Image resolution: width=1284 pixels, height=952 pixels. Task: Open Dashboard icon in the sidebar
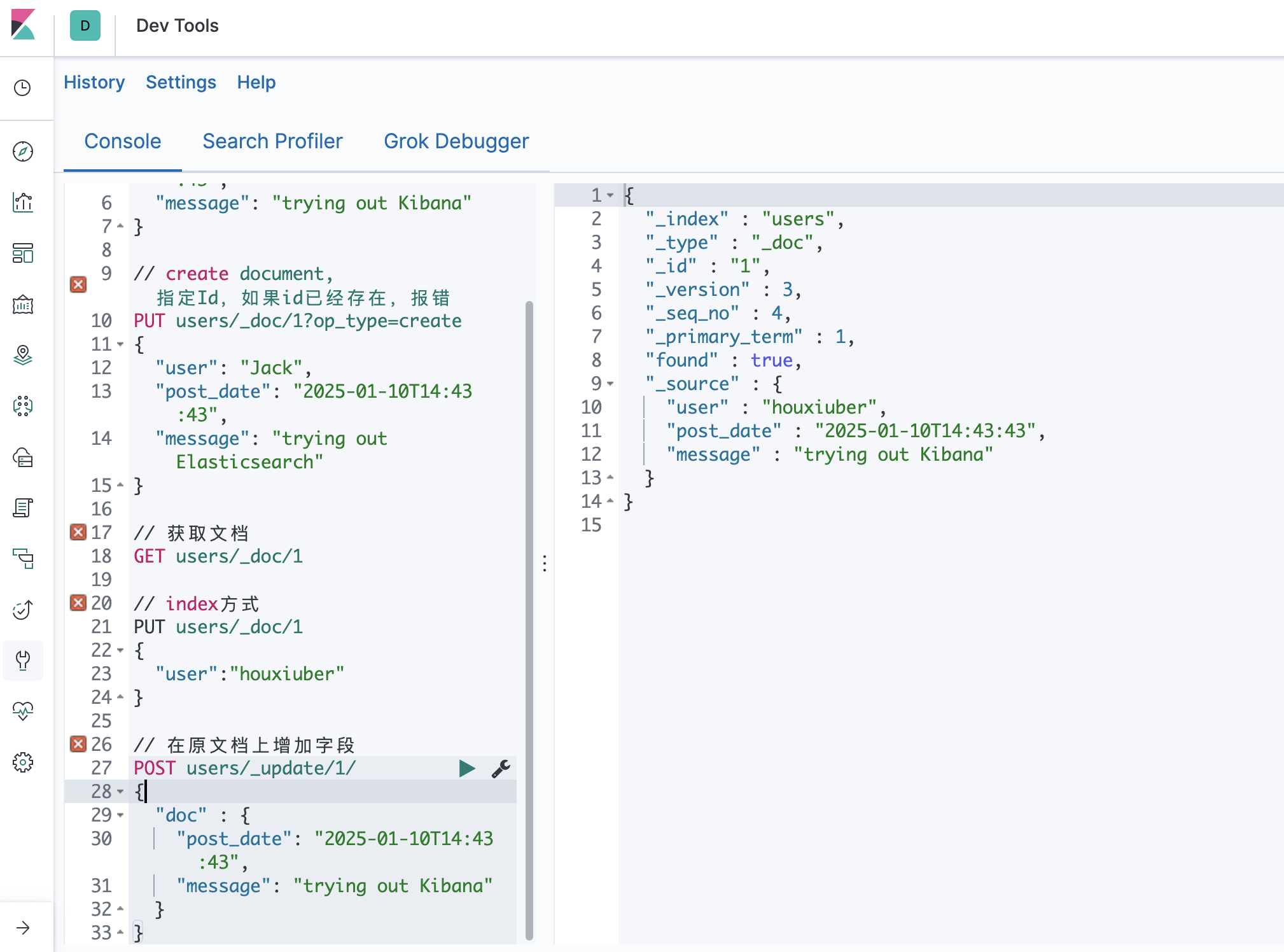point(23,253)
